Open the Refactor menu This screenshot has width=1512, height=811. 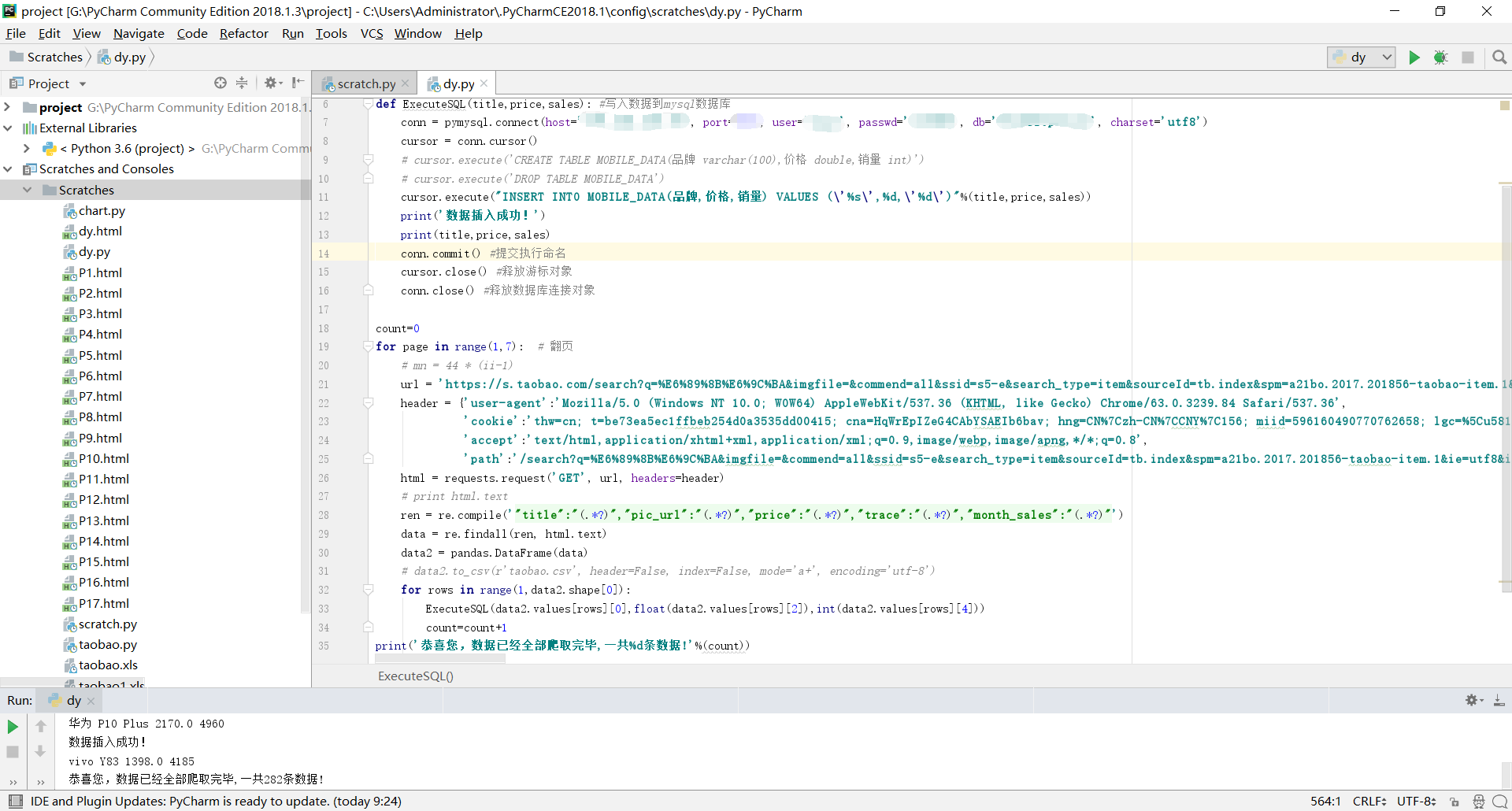pyautogui.click(x=243, y=33)
